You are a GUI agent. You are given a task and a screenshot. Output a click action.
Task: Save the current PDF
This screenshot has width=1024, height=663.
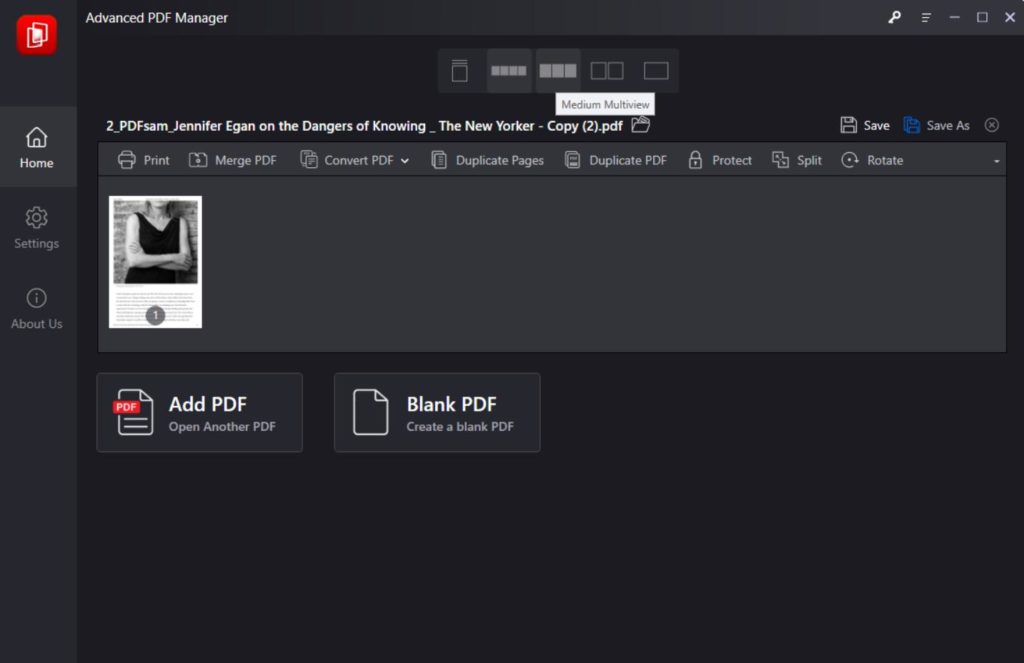click(x=865, y=125)
